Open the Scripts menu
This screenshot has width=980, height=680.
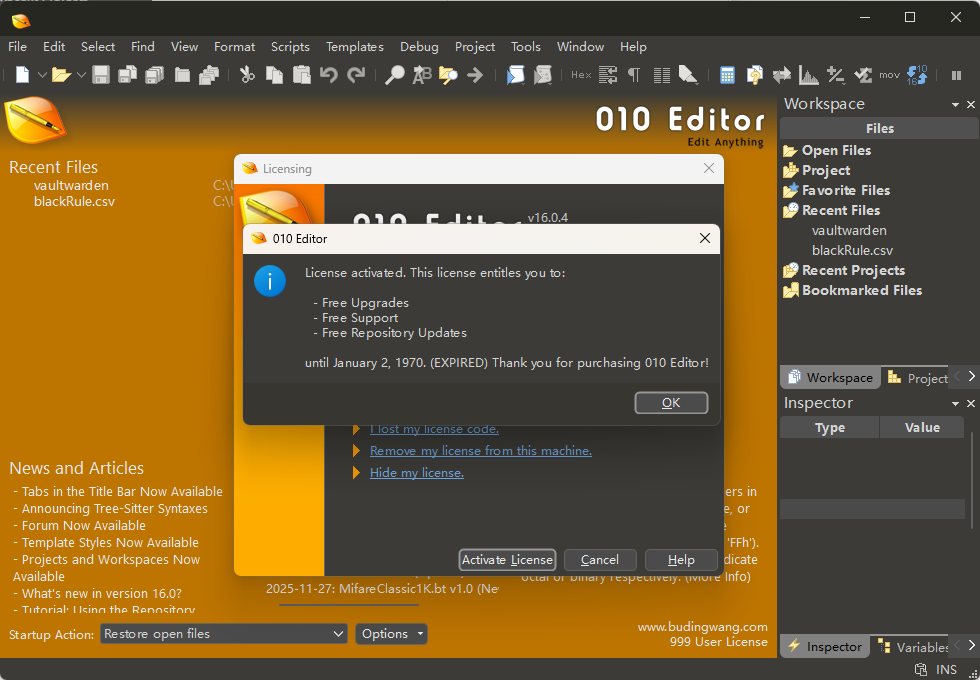pyautogui.click(x=290, y=47)
